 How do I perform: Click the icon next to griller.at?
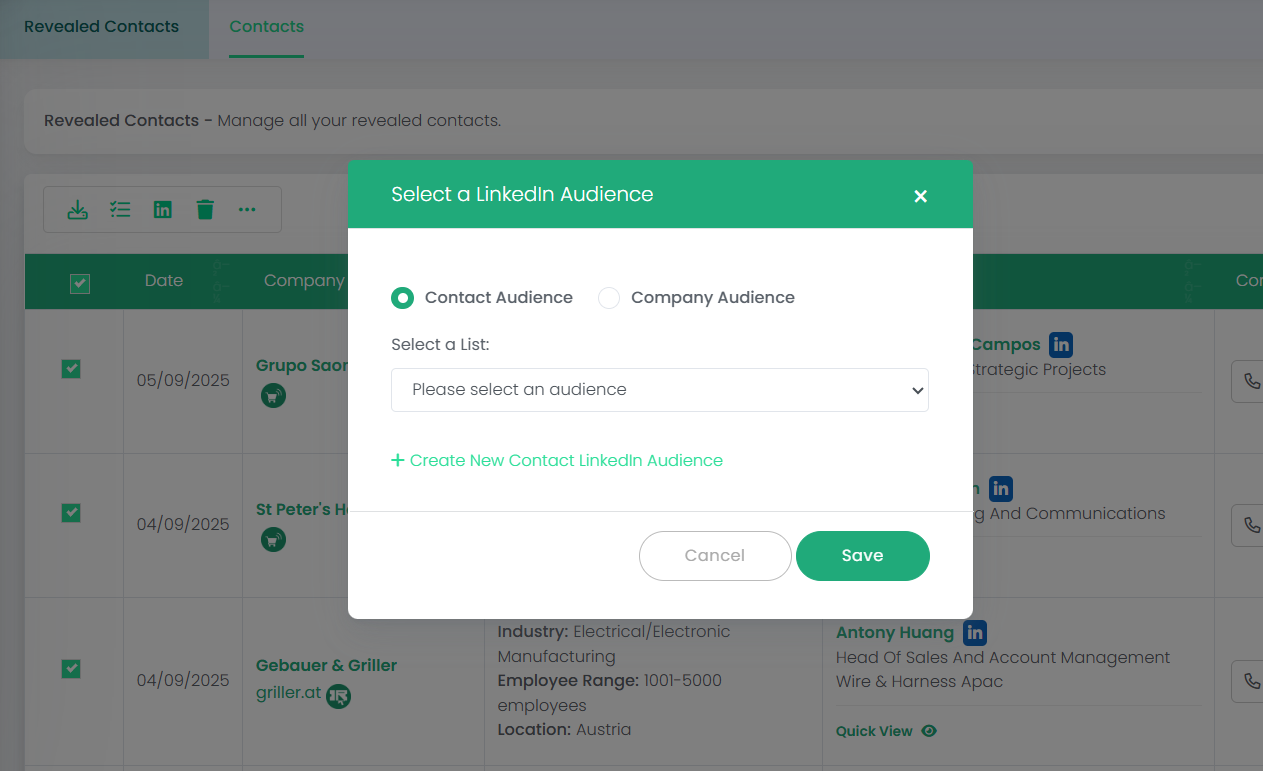pos(339,695)
